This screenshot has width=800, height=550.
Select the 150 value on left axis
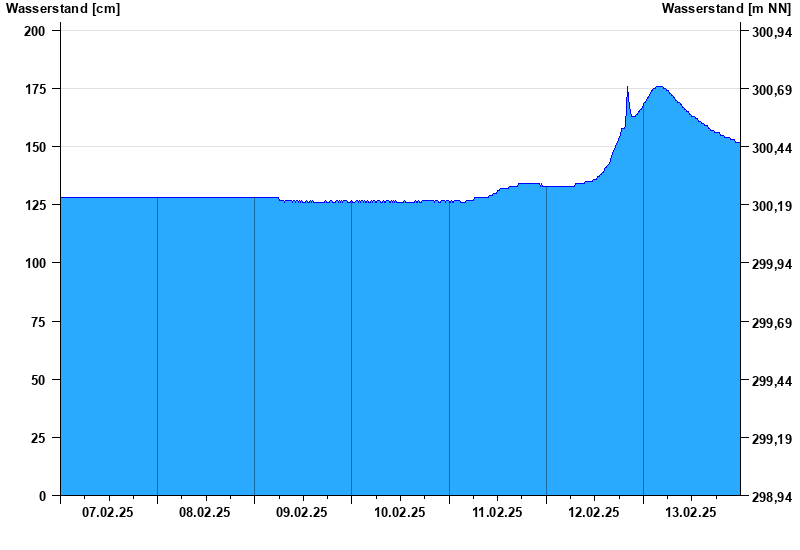(x=35, y=147)
